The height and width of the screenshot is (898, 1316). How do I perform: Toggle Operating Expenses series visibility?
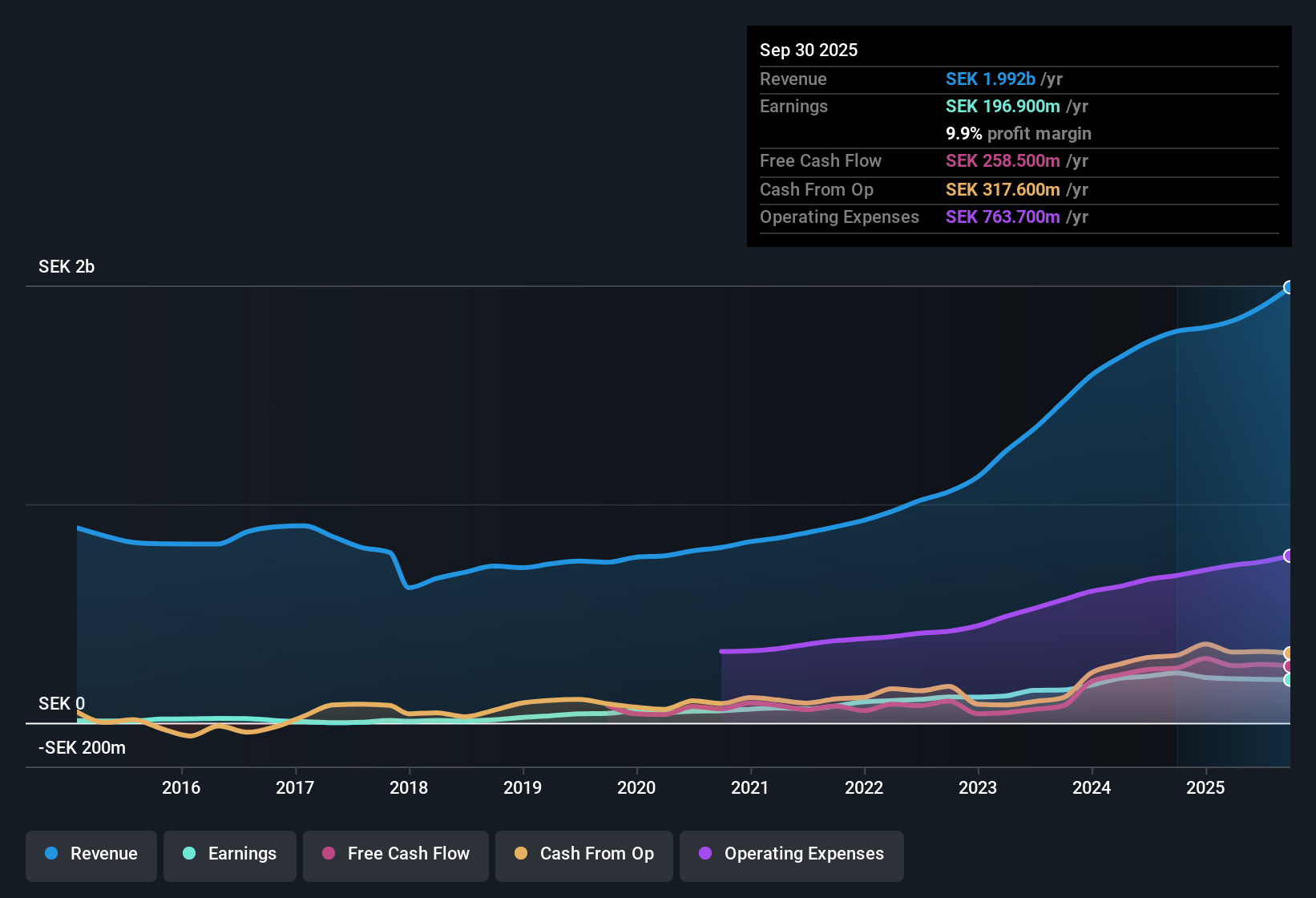[791, 856]
